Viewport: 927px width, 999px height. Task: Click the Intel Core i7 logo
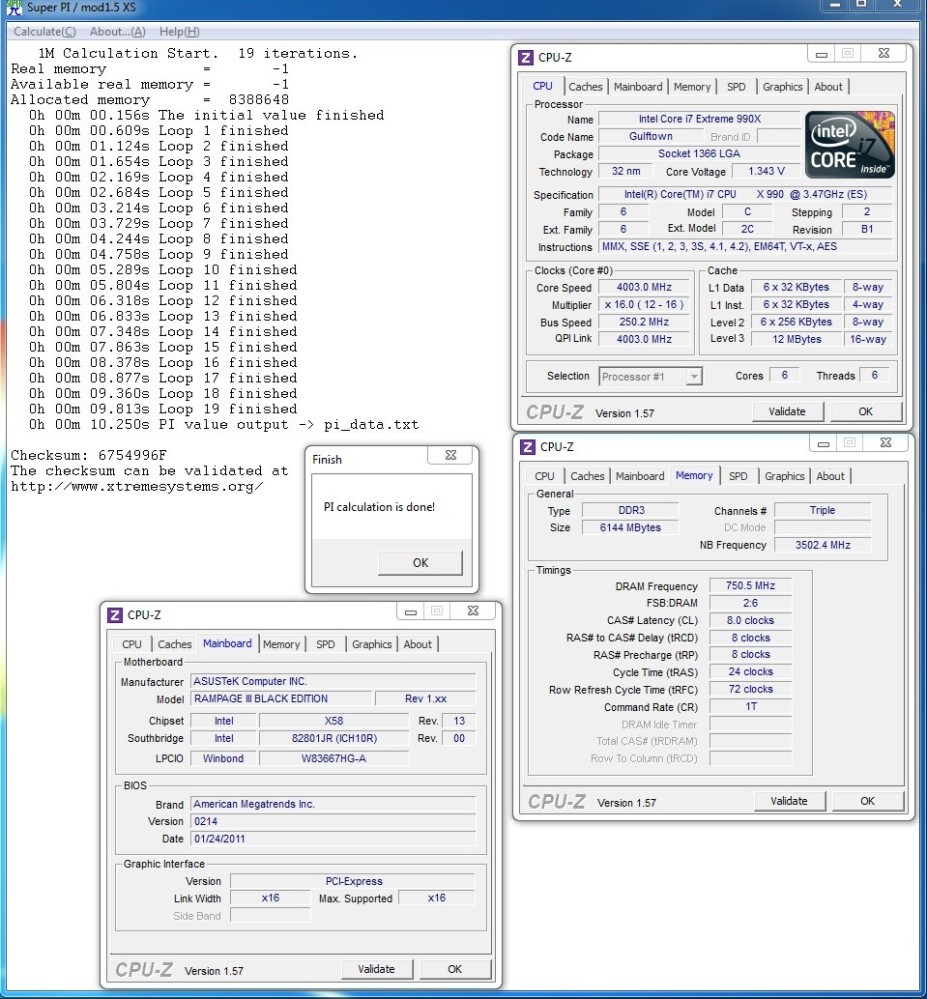coord(849,144)
